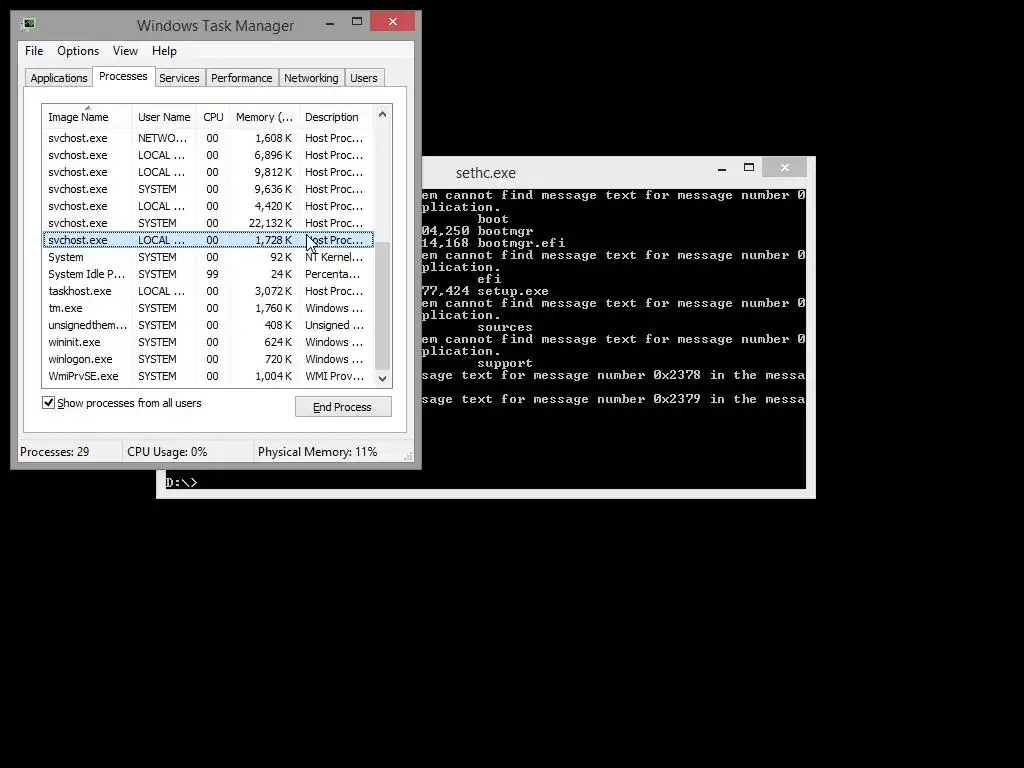Close the sethc.exe window
The height and width of the screenshot is (768, 1024).
(x=784, y=168)
